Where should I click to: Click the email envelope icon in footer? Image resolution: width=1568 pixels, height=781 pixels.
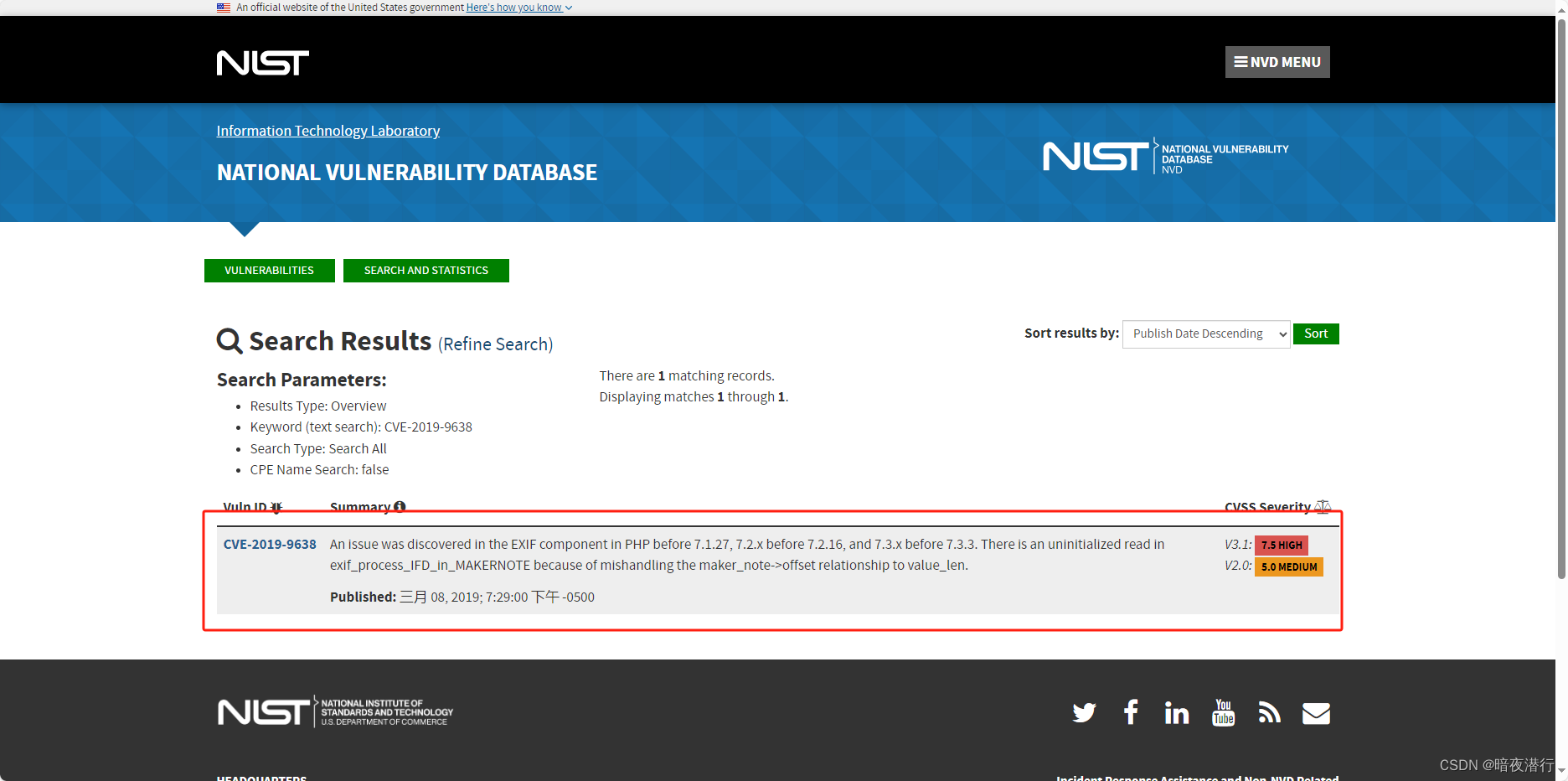[x=1316, y=713]
